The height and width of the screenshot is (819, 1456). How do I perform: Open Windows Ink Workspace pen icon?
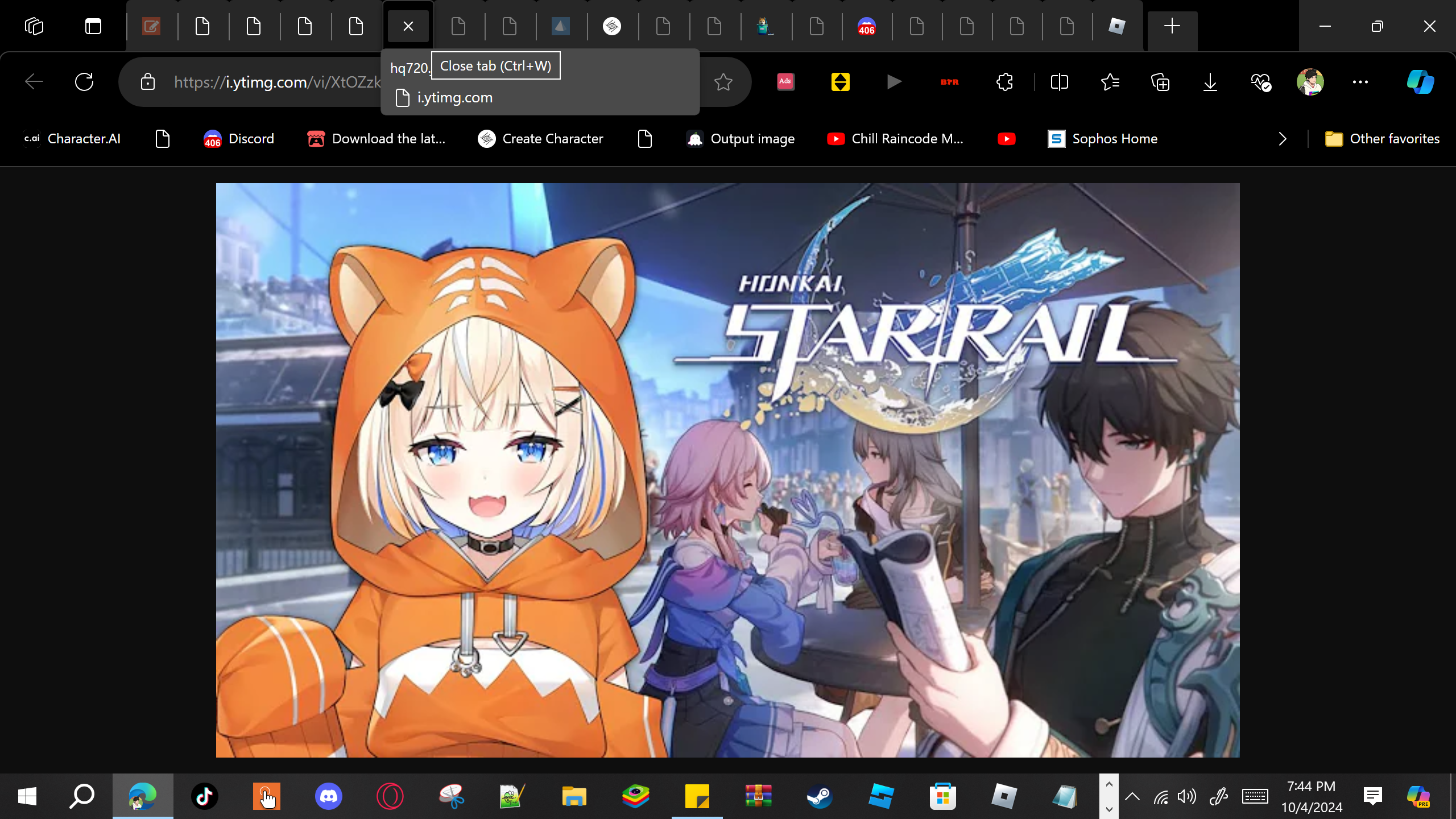[x=1218, y=796]
